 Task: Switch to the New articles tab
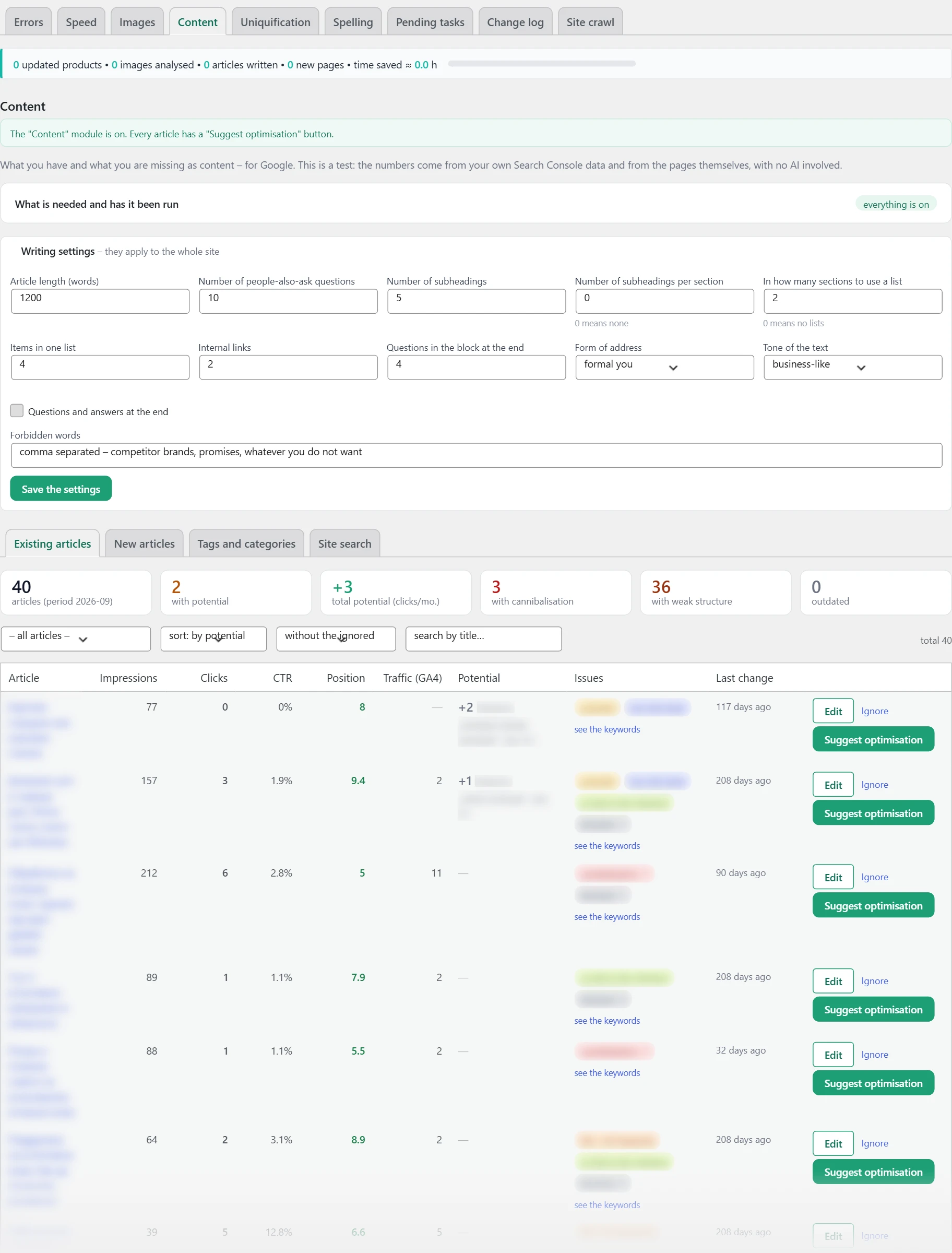click(145, 543)
